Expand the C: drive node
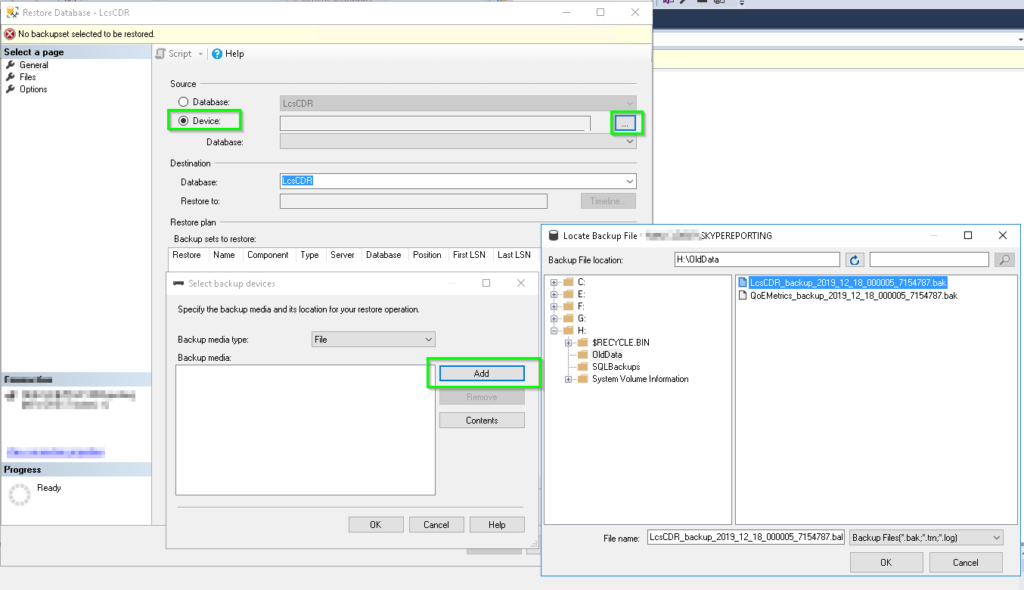This screenshot has width=1024, height=590. tap(554, 282)
